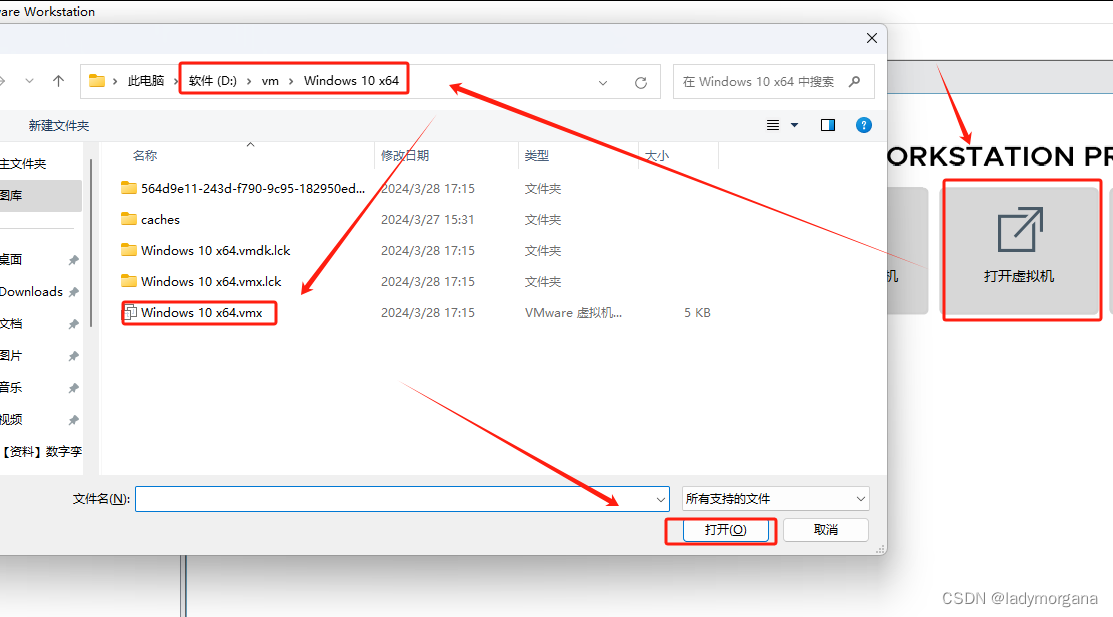
Task: Click the 文件名 input field
Action: click(402, 499)
